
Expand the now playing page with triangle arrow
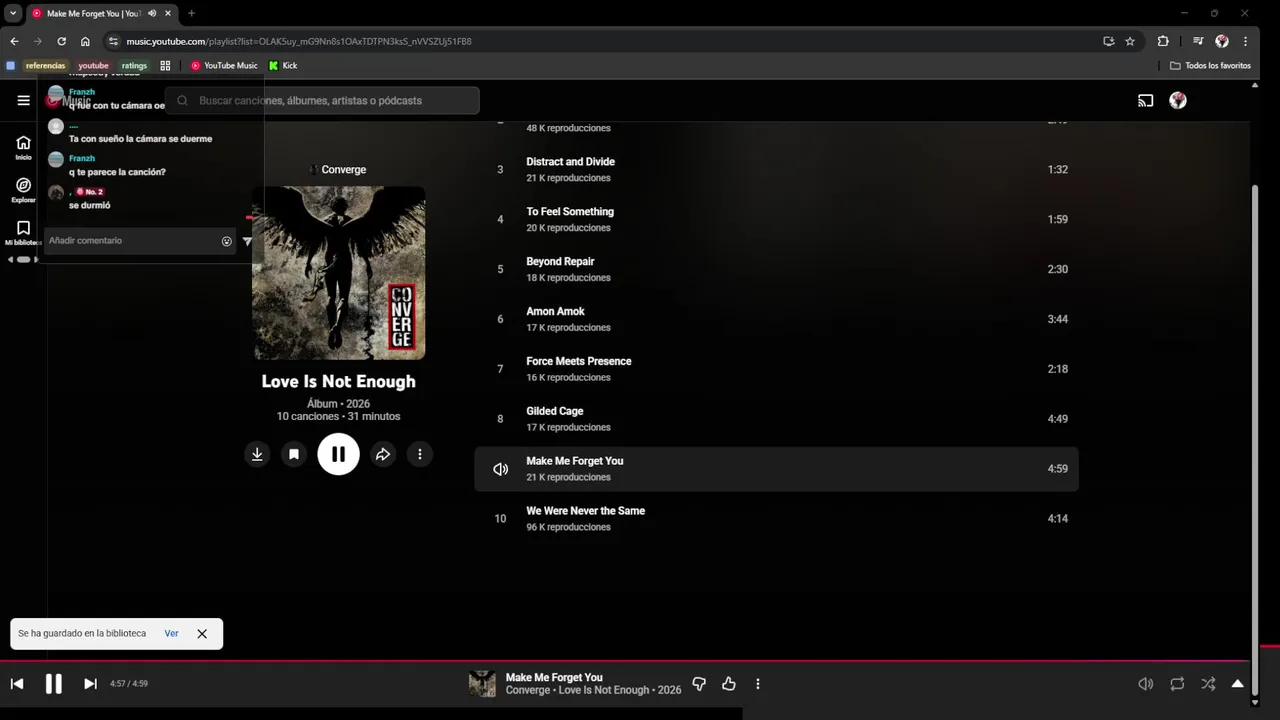(1238, 684)
